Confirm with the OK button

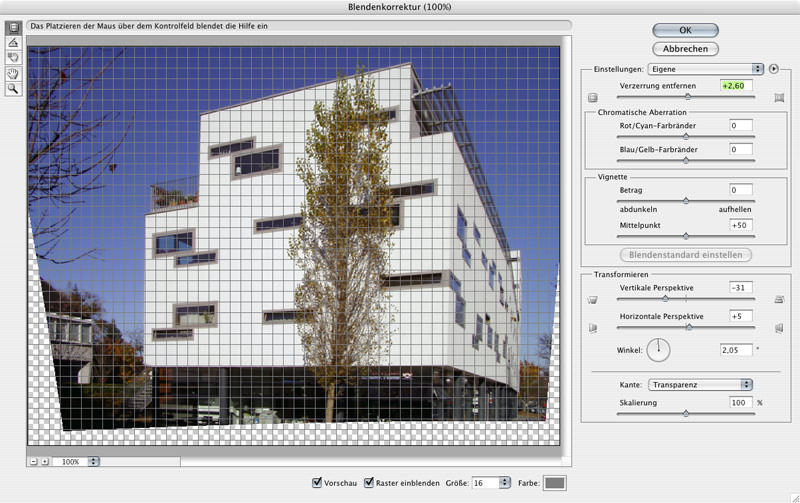coord(685,30)
